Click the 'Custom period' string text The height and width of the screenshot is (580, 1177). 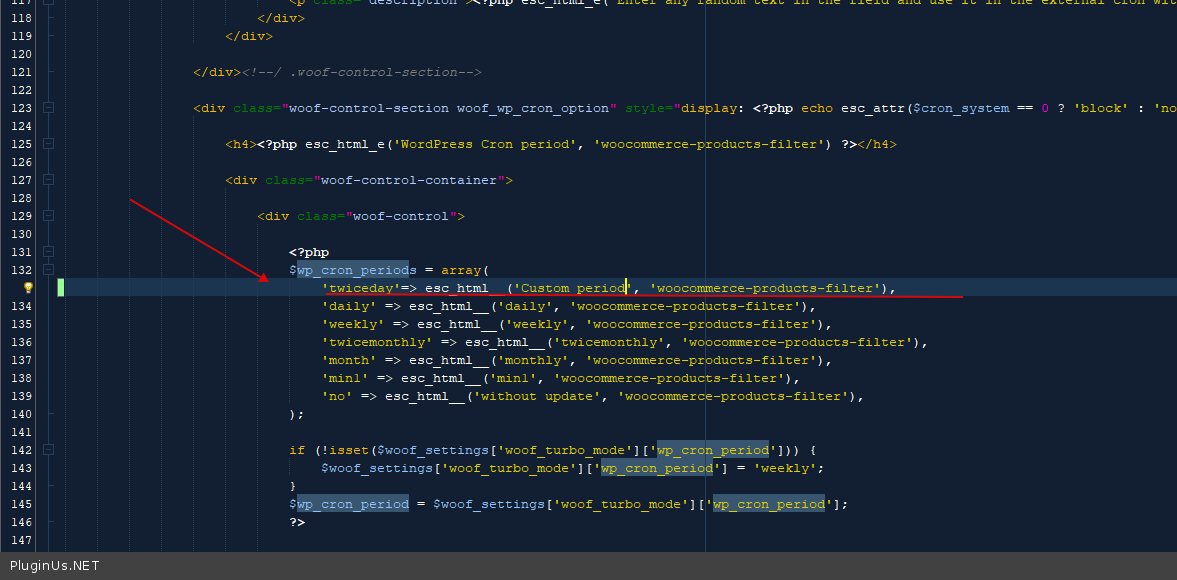pyautogui.click(x=572, y=288)
